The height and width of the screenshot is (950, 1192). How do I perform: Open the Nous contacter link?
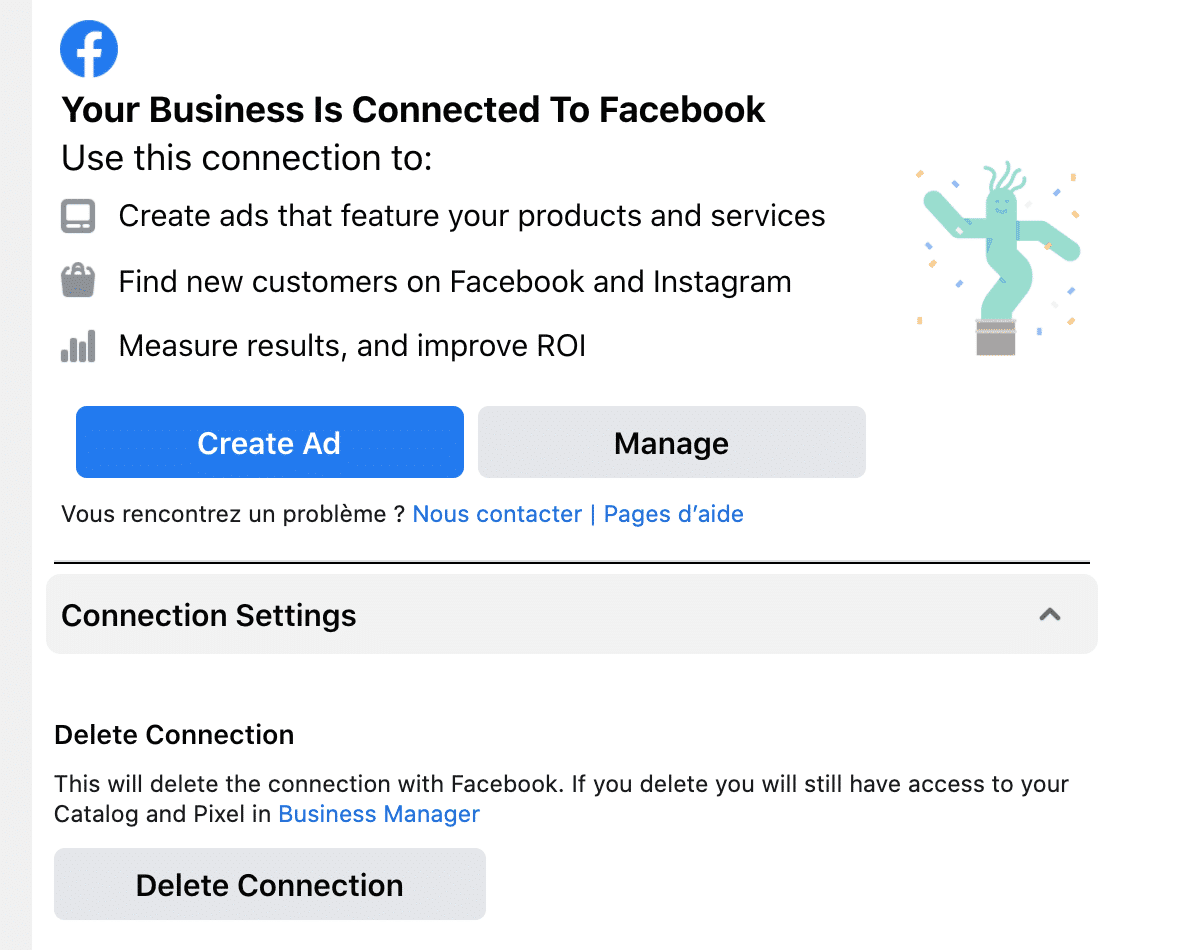point(497,513)
